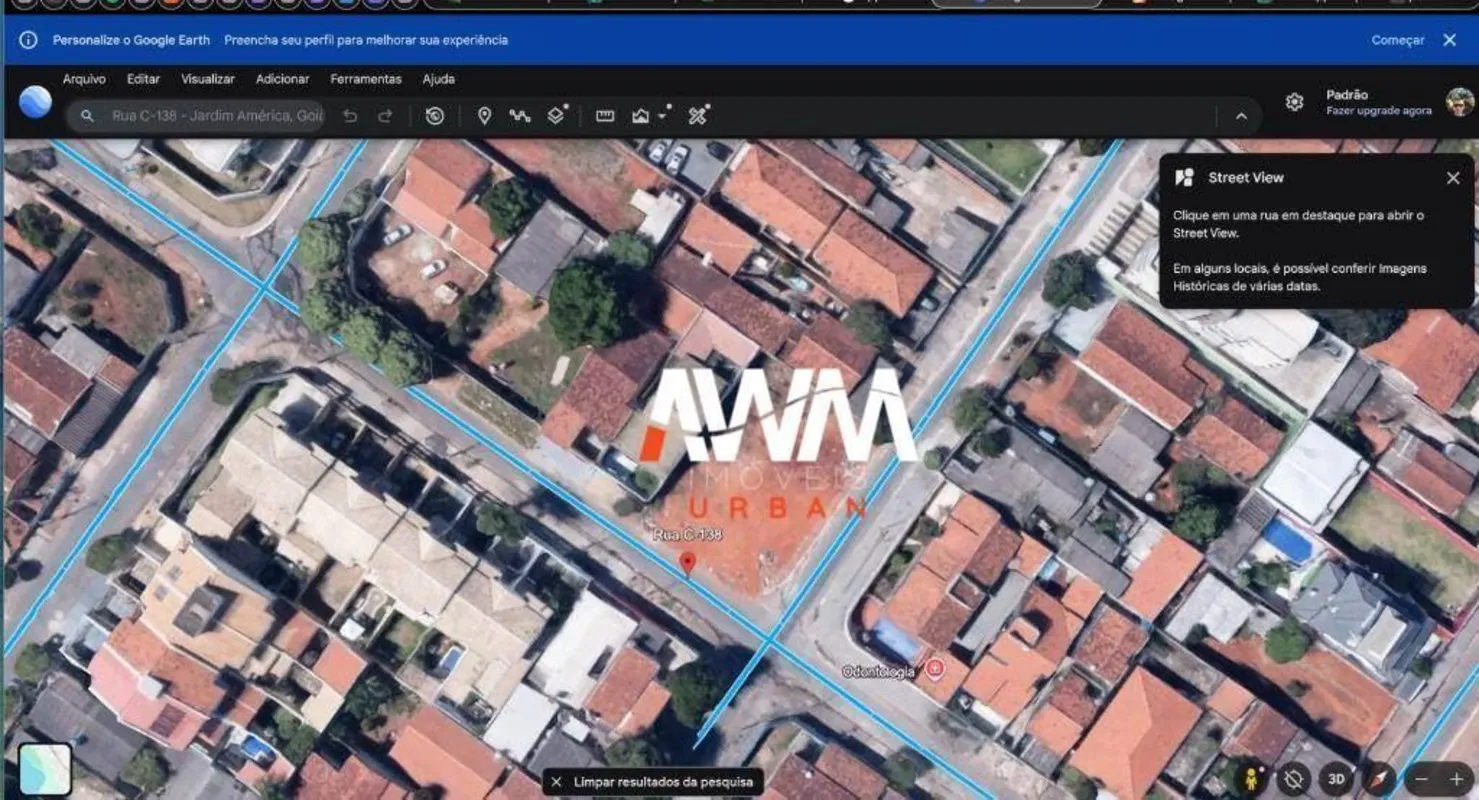1479x800 pixels.
Task: Select the ruler measure tool
Action: pos(605,116)
